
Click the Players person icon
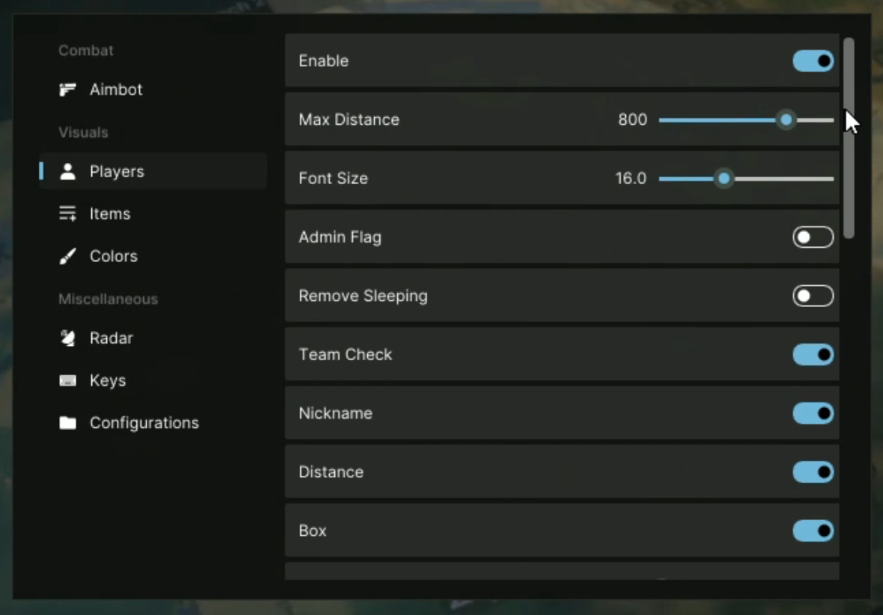[x=68, y=172]
